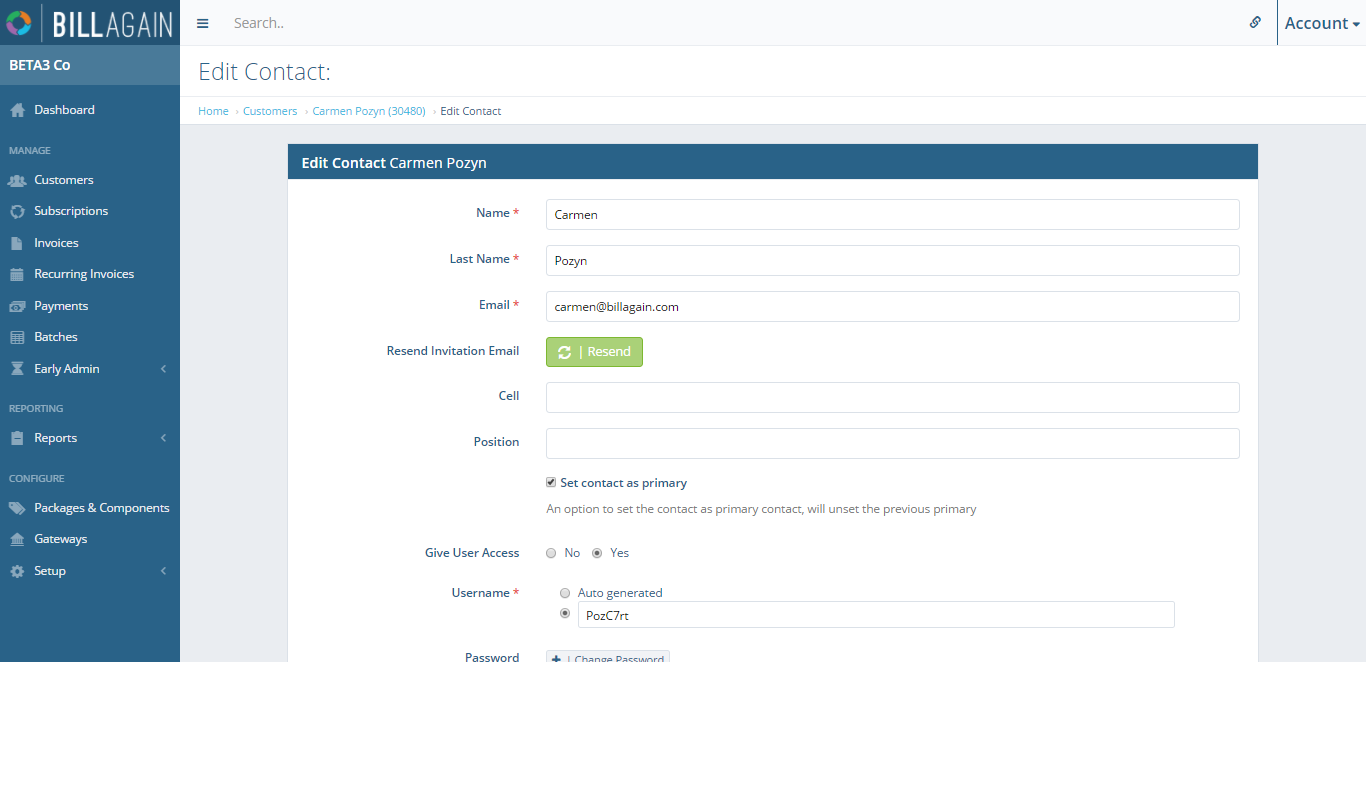
Task: Click the Last Name field containing Pozyn
Action: [x=893, y=260]
